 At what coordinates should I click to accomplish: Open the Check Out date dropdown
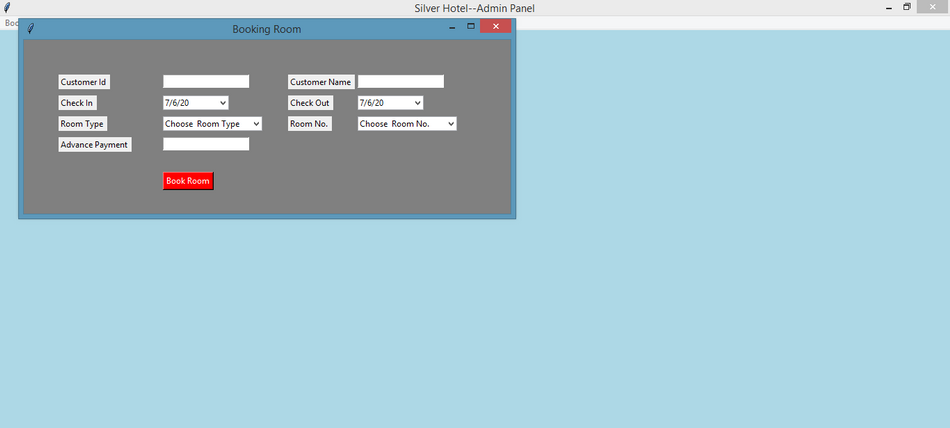tap(416, 103)
